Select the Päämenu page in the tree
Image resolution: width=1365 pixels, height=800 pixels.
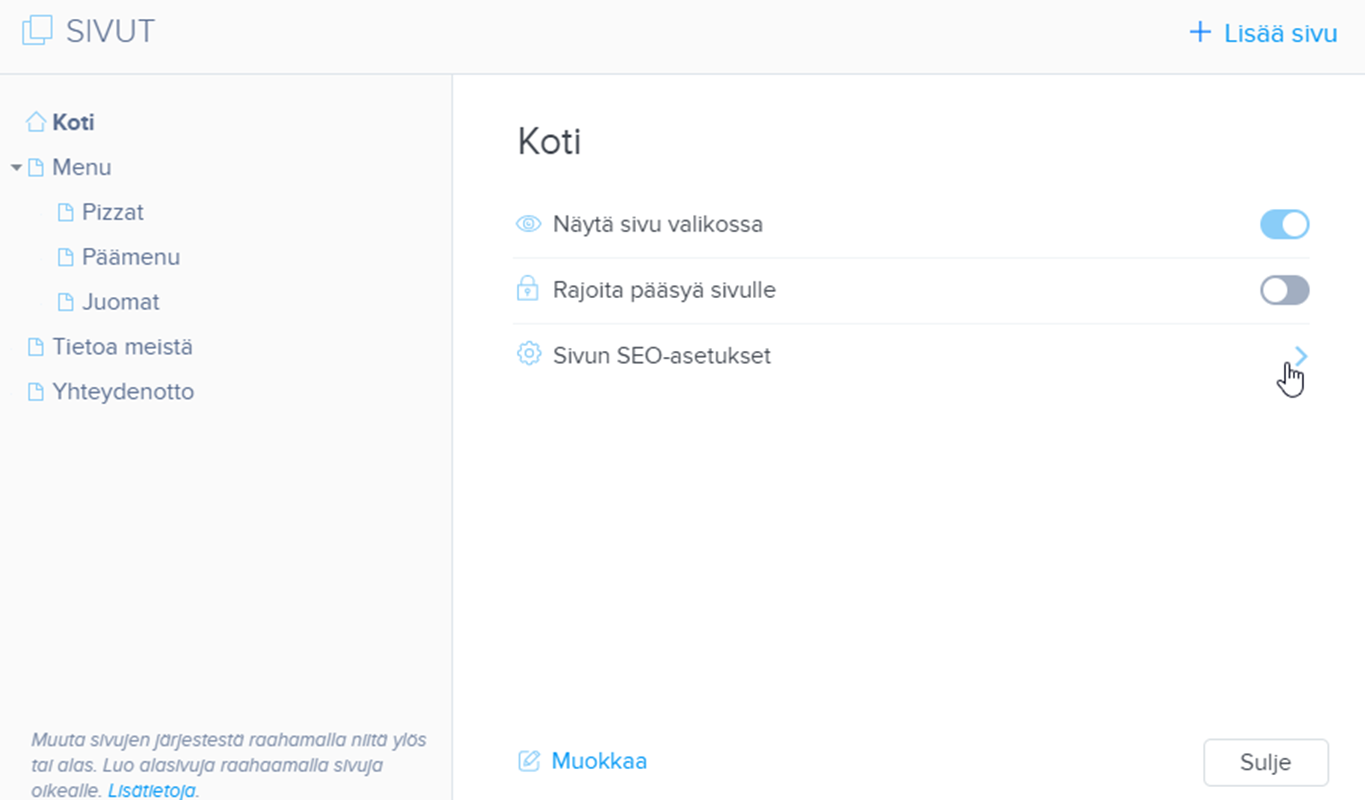point(130,257)
